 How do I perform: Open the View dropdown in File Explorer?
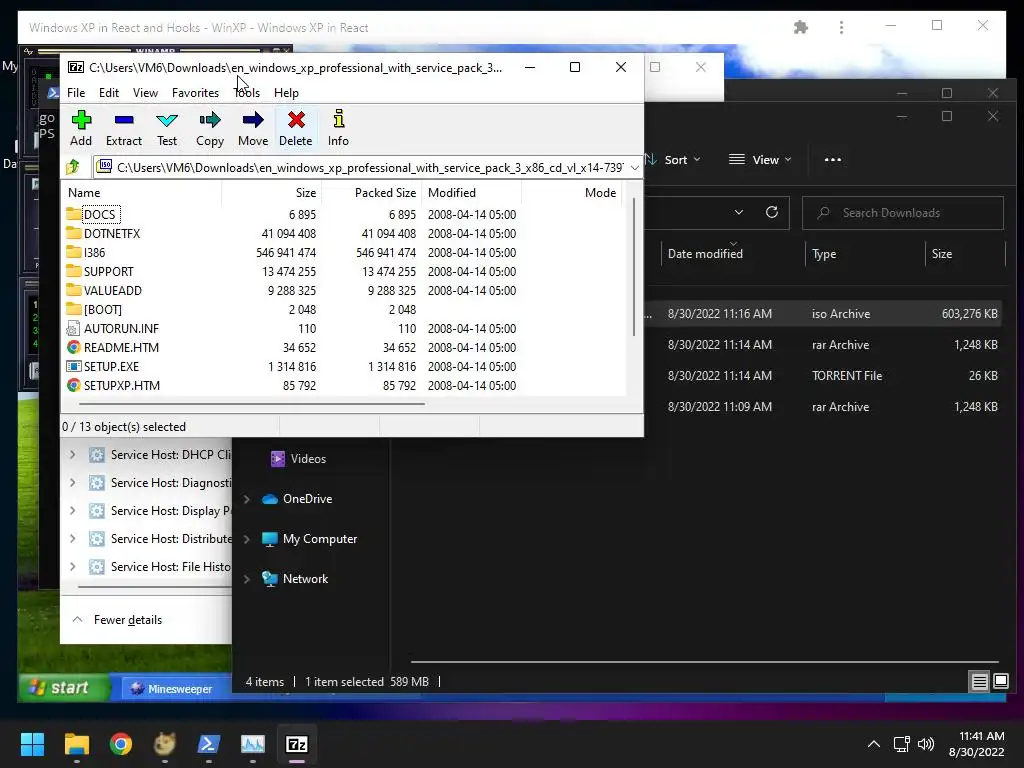[x=760, y=159]
